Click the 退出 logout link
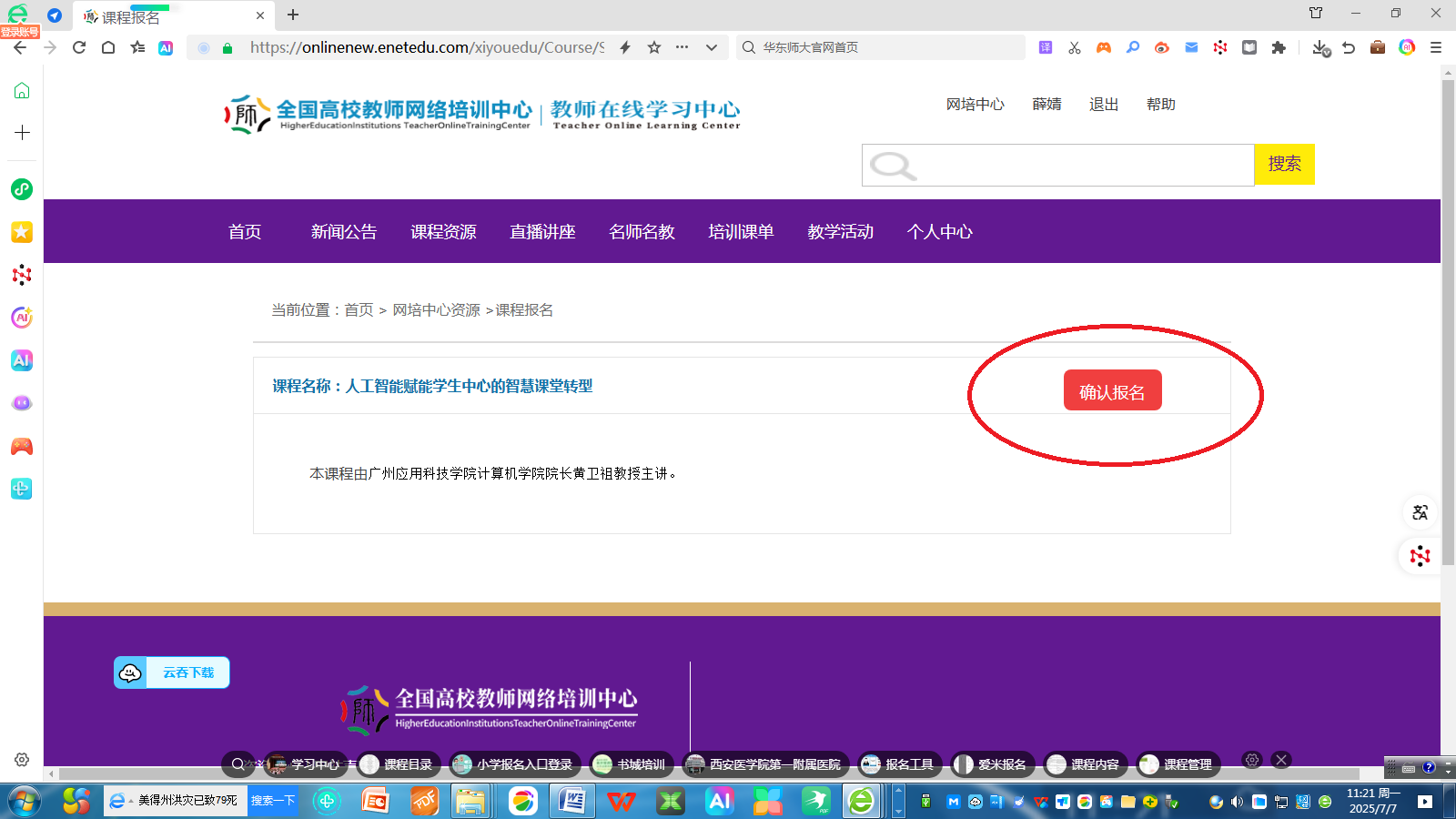Image resolution: width=1456 pixels, height=819 pixels. tap(1103, 105)
